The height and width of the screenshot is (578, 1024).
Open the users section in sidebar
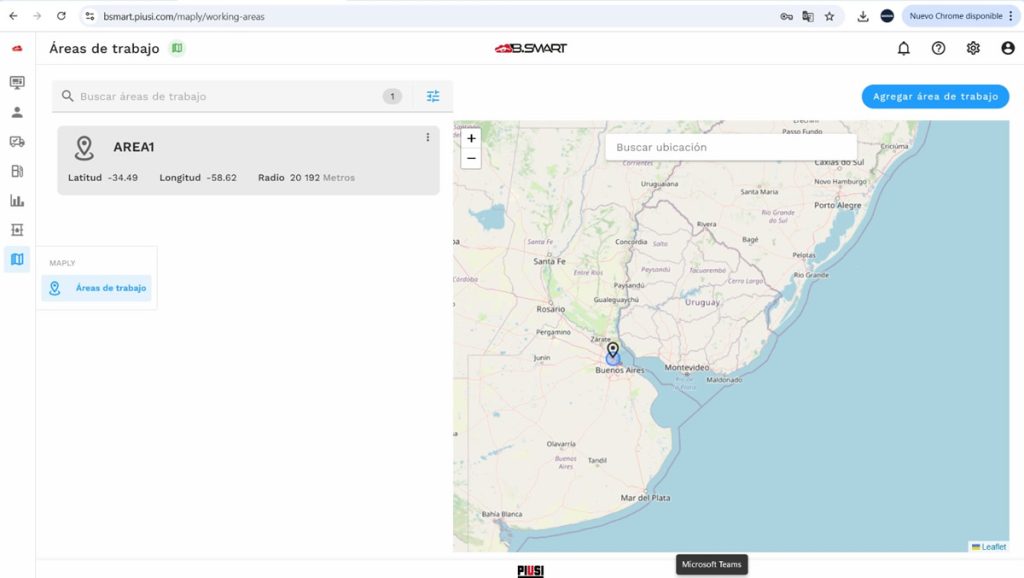click(17, 112)
